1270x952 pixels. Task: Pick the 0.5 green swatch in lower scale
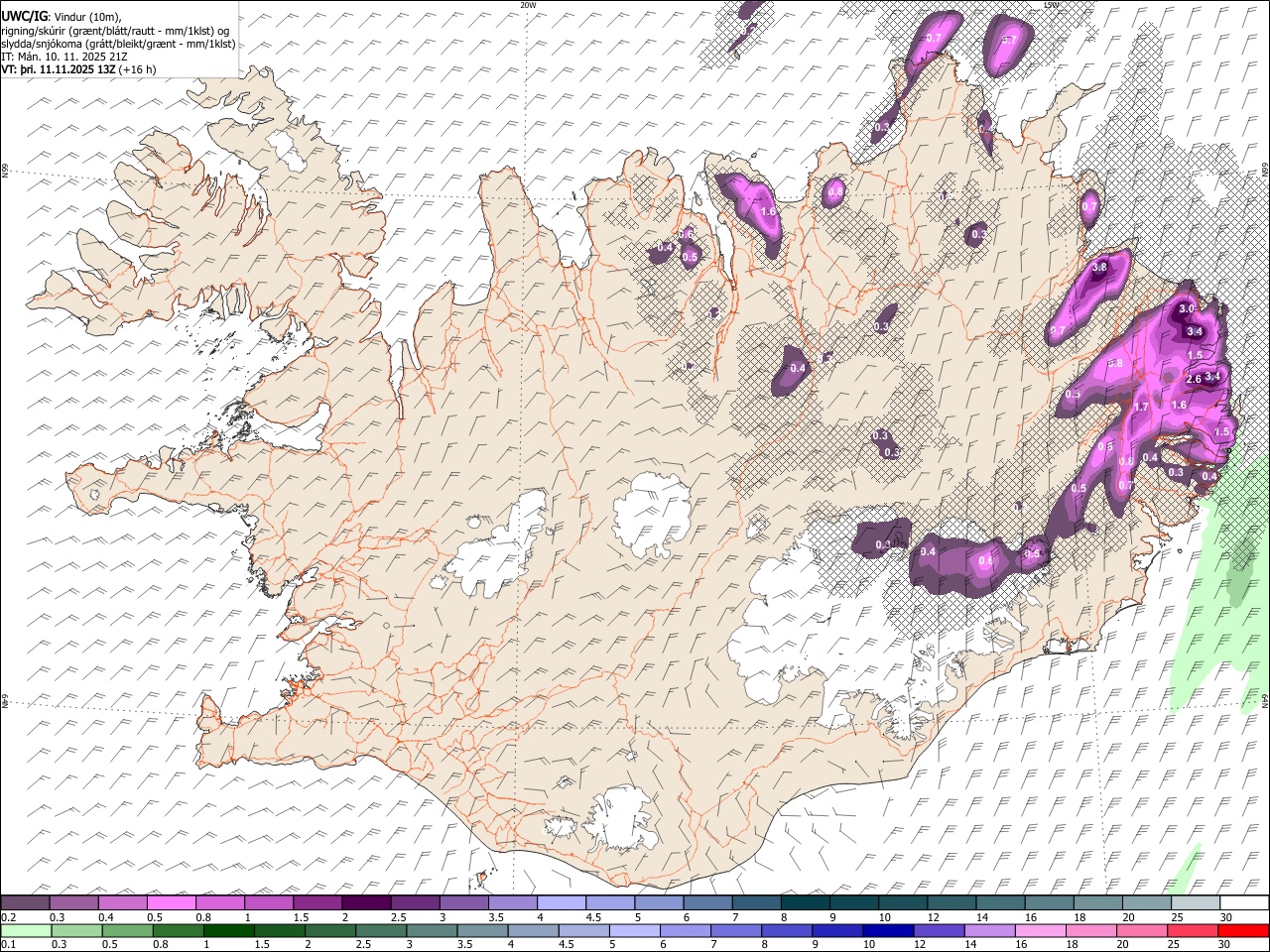click(126, 930)
